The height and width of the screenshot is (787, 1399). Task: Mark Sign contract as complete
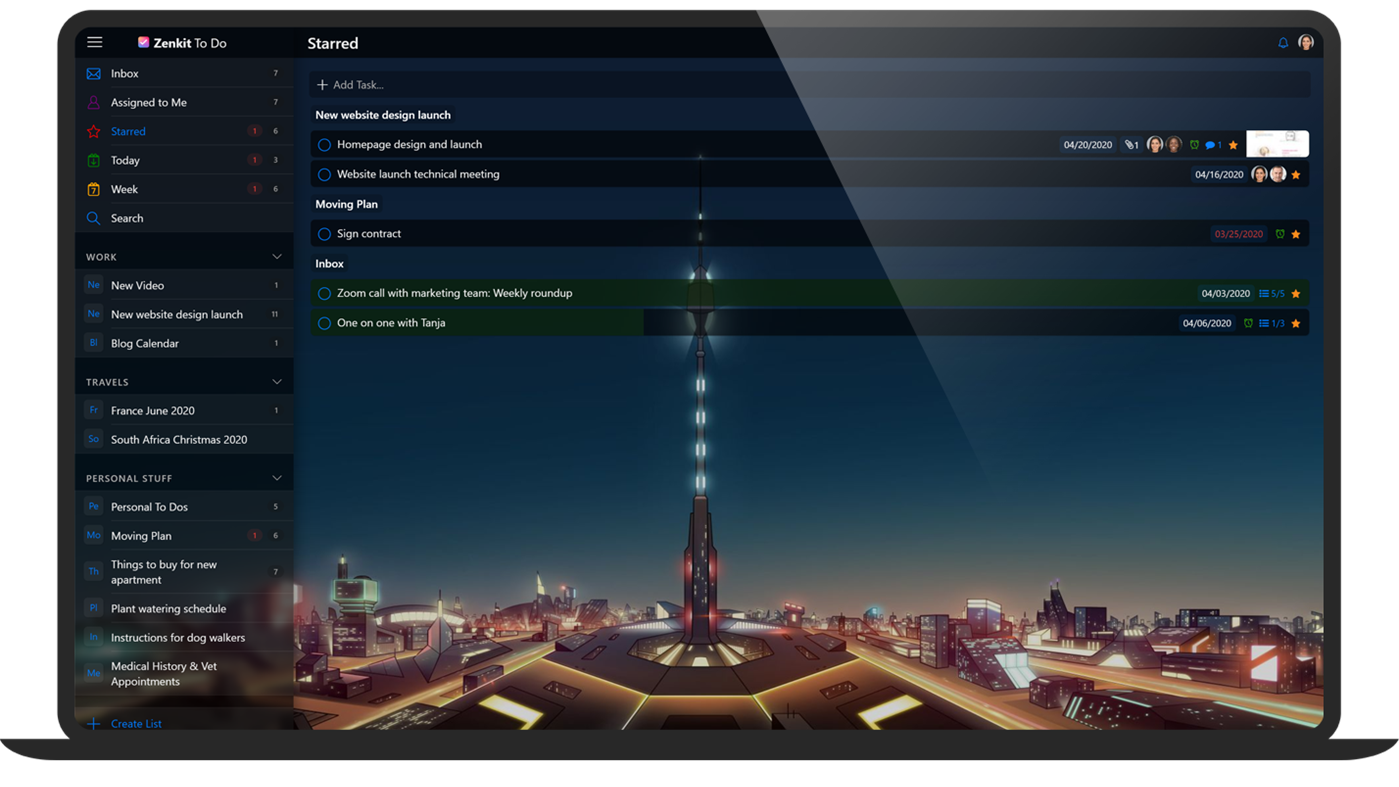(323, 233)
